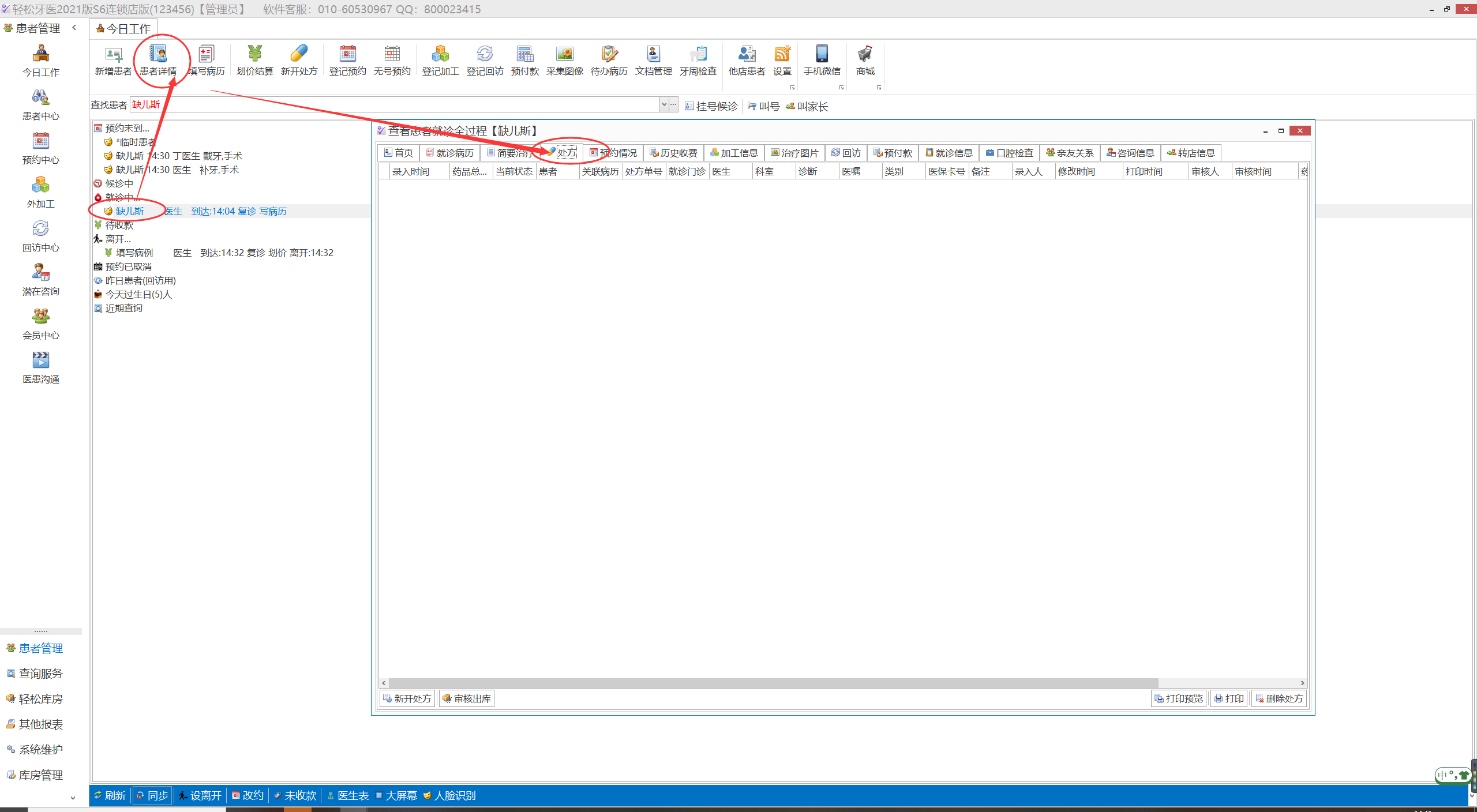Open 轻松库房 sidebar section
The image size is (1477, 812).
pyautogui.click(x=35, y=699)
